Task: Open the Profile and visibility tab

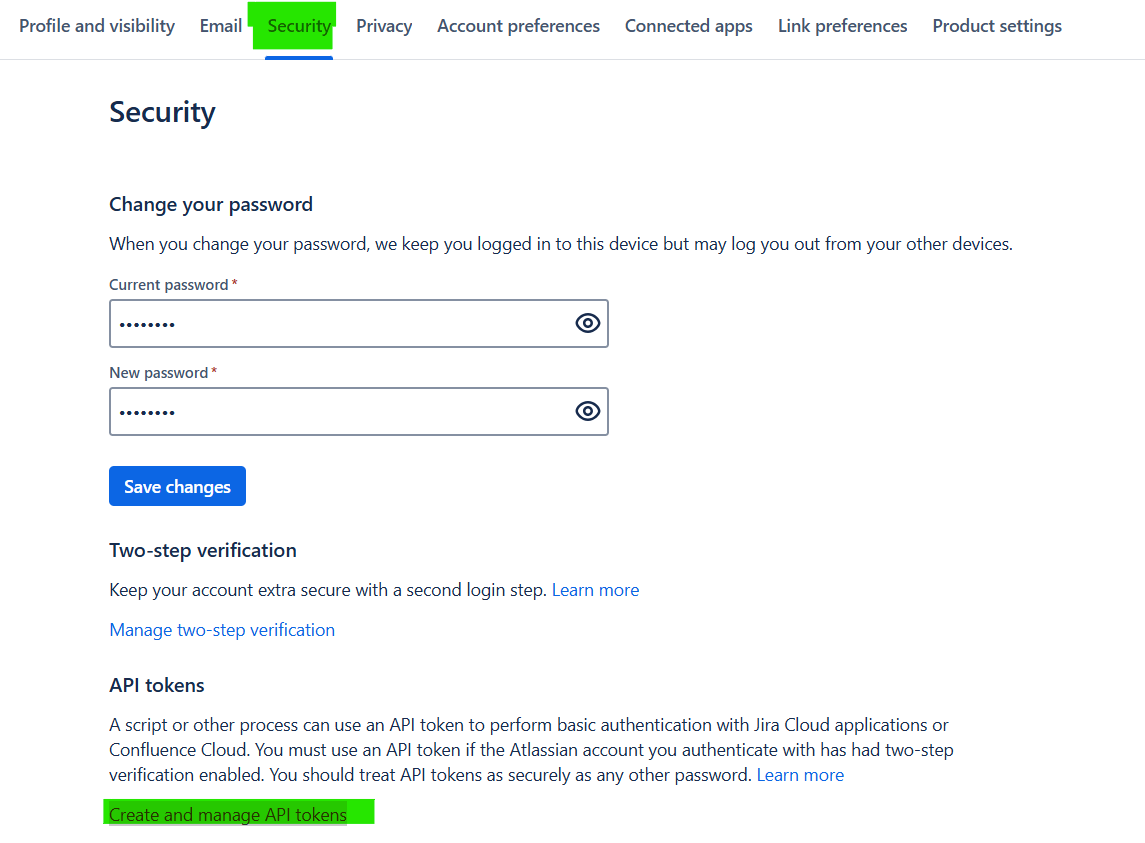Action: click(x=97, y=26)
